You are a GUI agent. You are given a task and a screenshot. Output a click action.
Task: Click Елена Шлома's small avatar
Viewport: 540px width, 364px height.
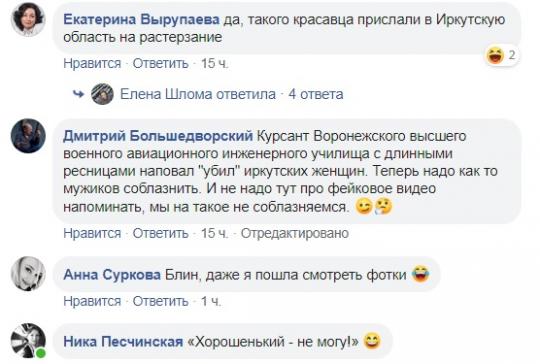(x=102, y=94)
